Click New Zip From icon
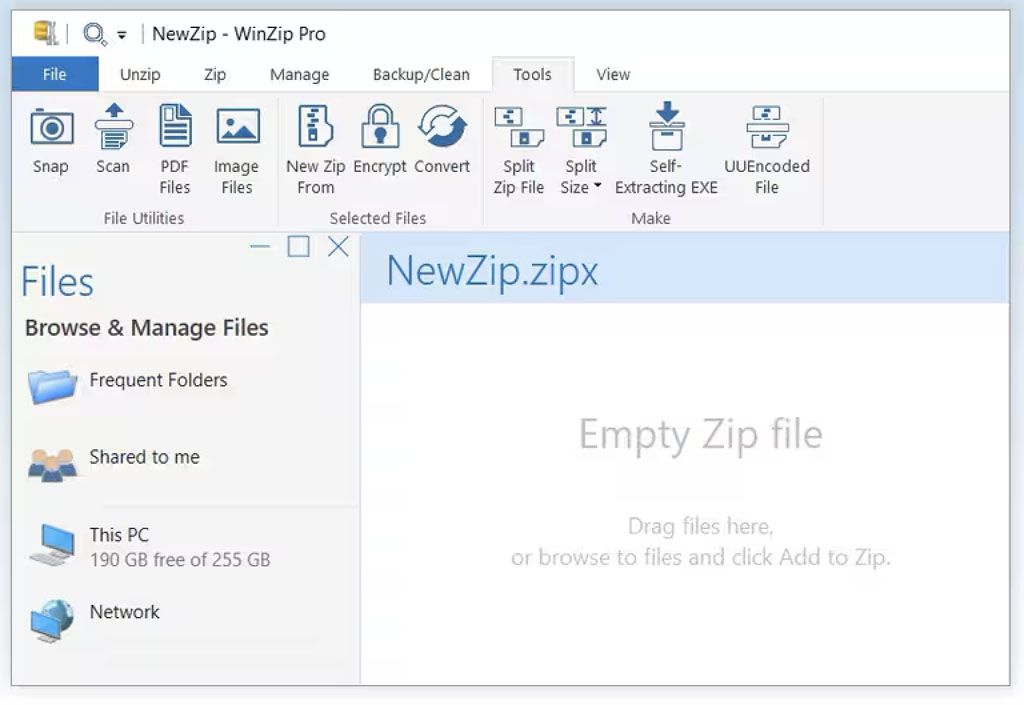The image size is (1024, 705). point(315,125)
